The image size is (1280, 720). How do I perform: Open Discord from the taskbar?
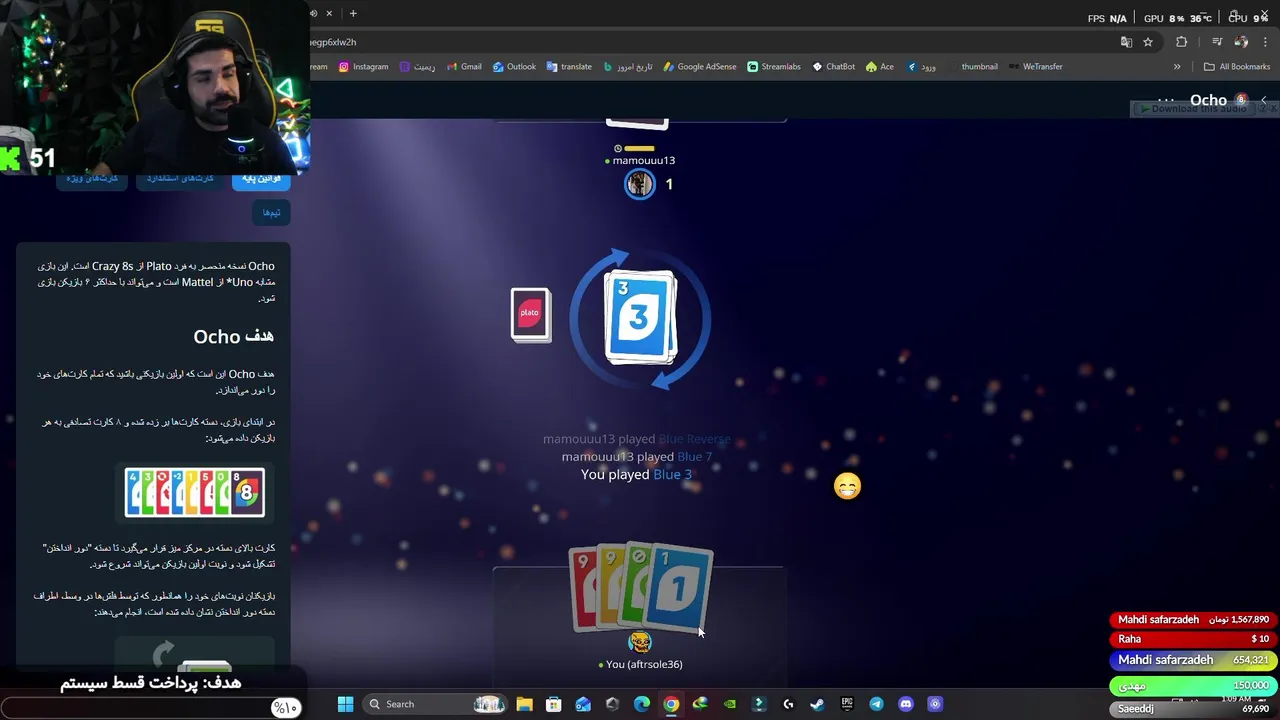tap(906, 704)
